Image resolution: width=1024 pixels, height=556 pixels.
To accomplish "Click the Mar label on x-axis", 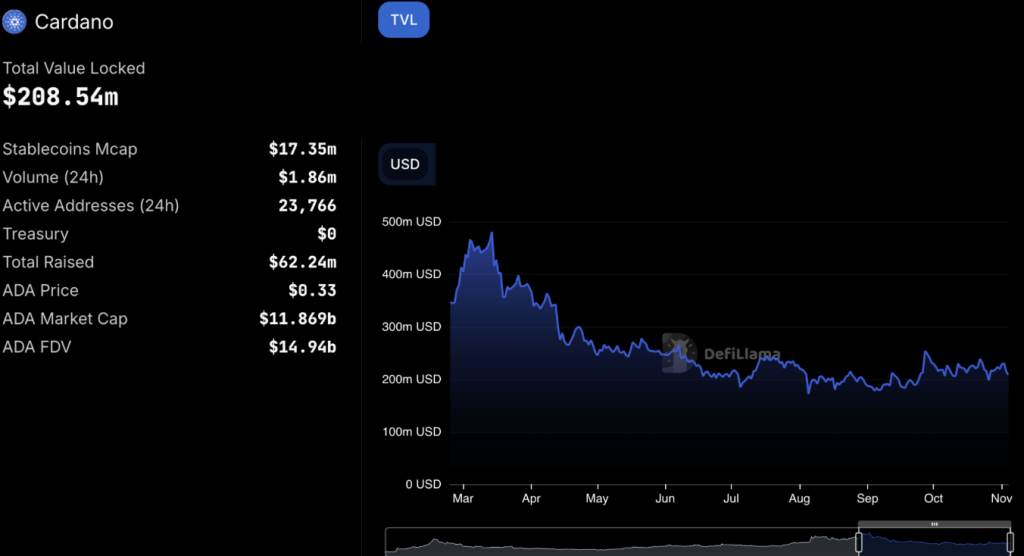I will point(463,499).
